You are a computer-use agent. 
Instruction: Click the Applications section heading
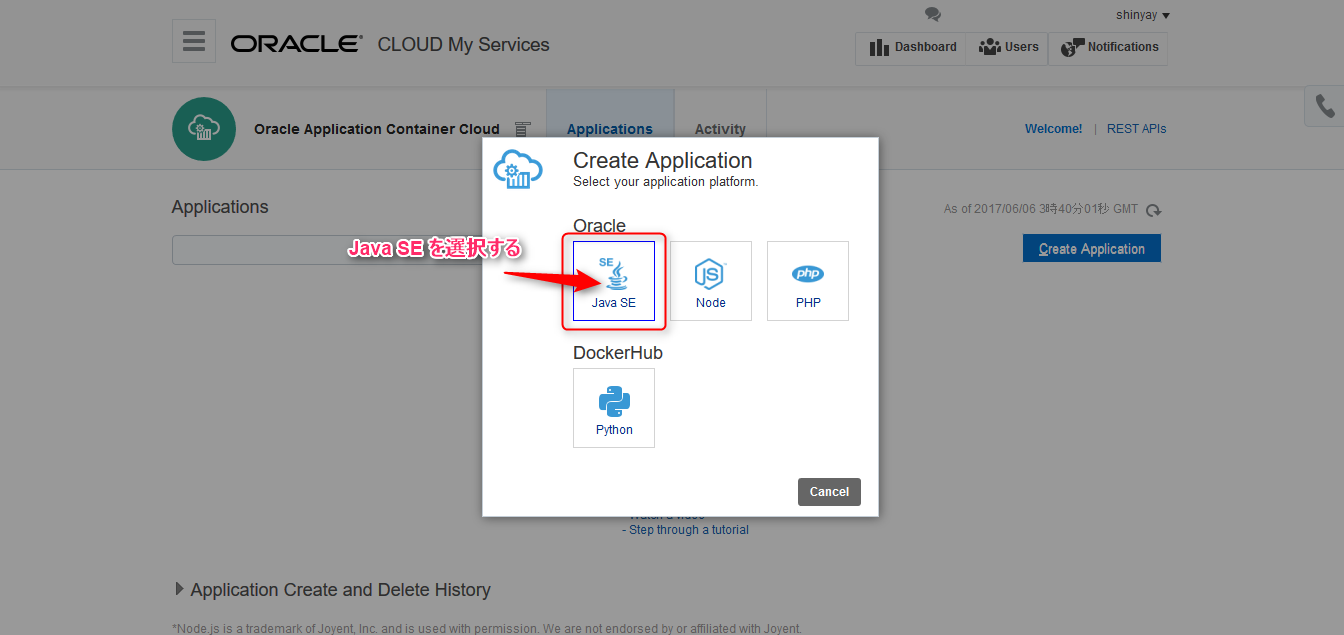click(x=220, y=207)
